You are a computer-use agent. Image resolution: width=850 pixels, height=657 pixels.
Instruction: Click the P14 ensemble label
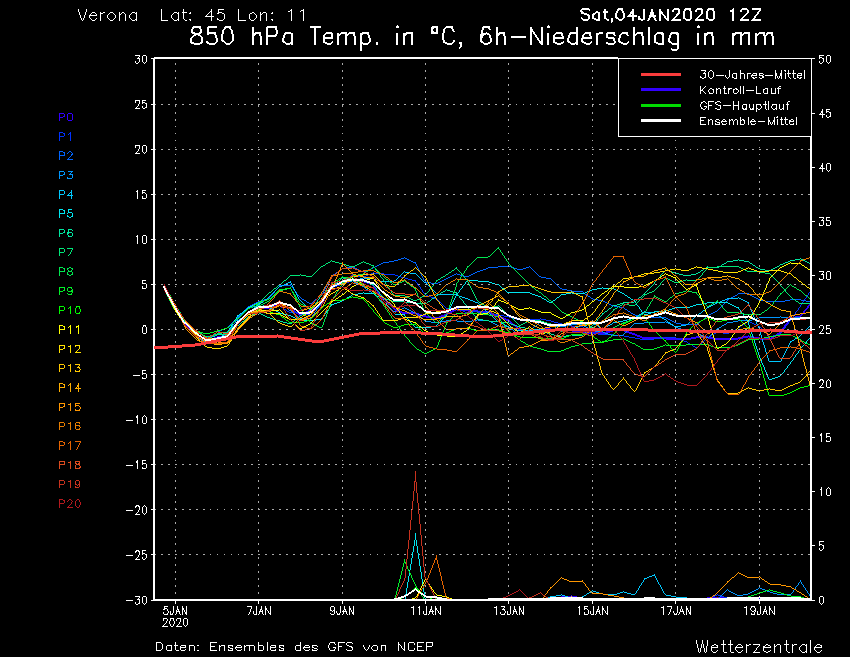[x=69, y=388]
